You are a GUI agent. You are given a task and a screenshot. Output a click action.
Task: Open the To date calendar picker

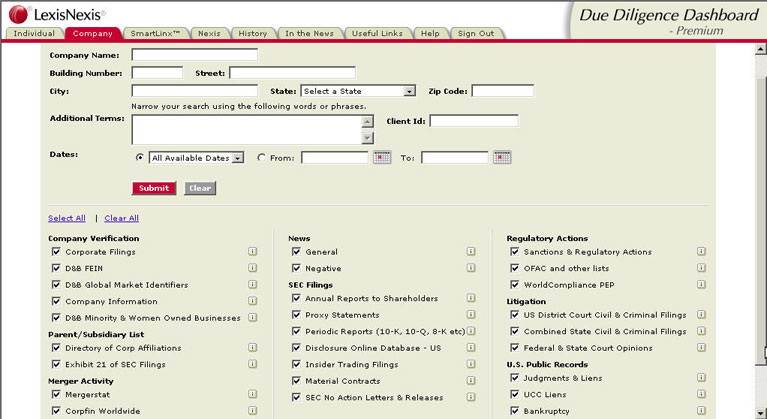[502, 157]
